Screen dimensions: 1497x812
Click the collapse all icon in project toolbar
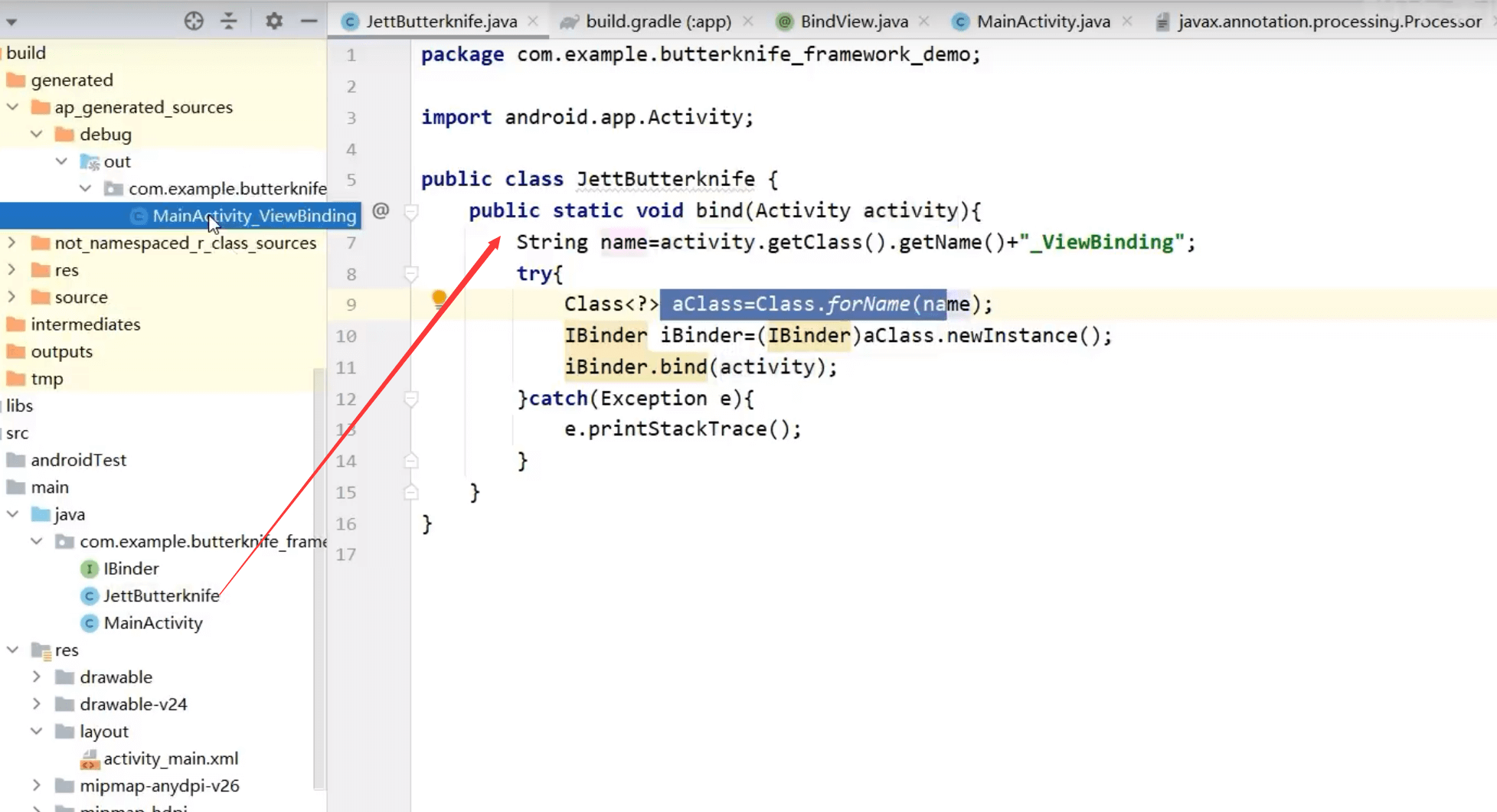pos(229,21)
